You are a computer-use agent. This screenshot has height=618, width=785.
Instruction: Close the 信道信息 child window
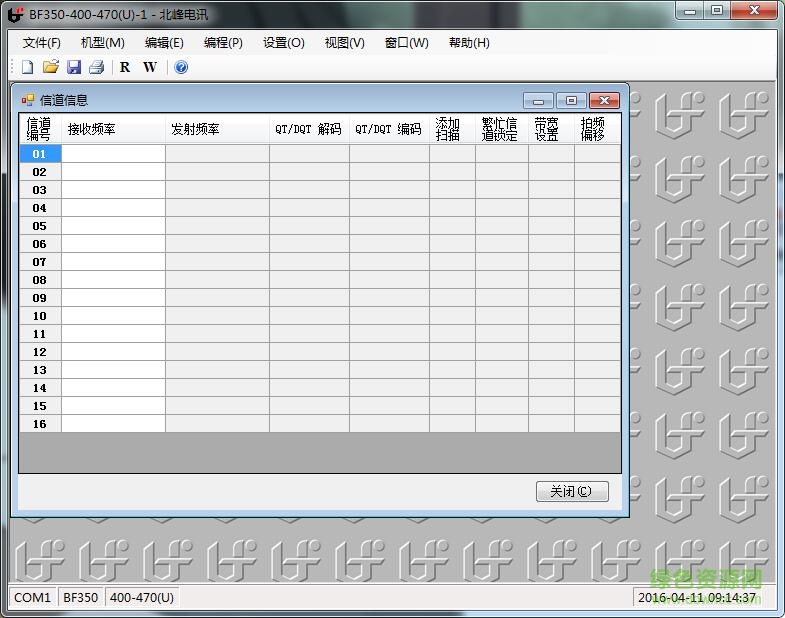(x=604, y=101)
